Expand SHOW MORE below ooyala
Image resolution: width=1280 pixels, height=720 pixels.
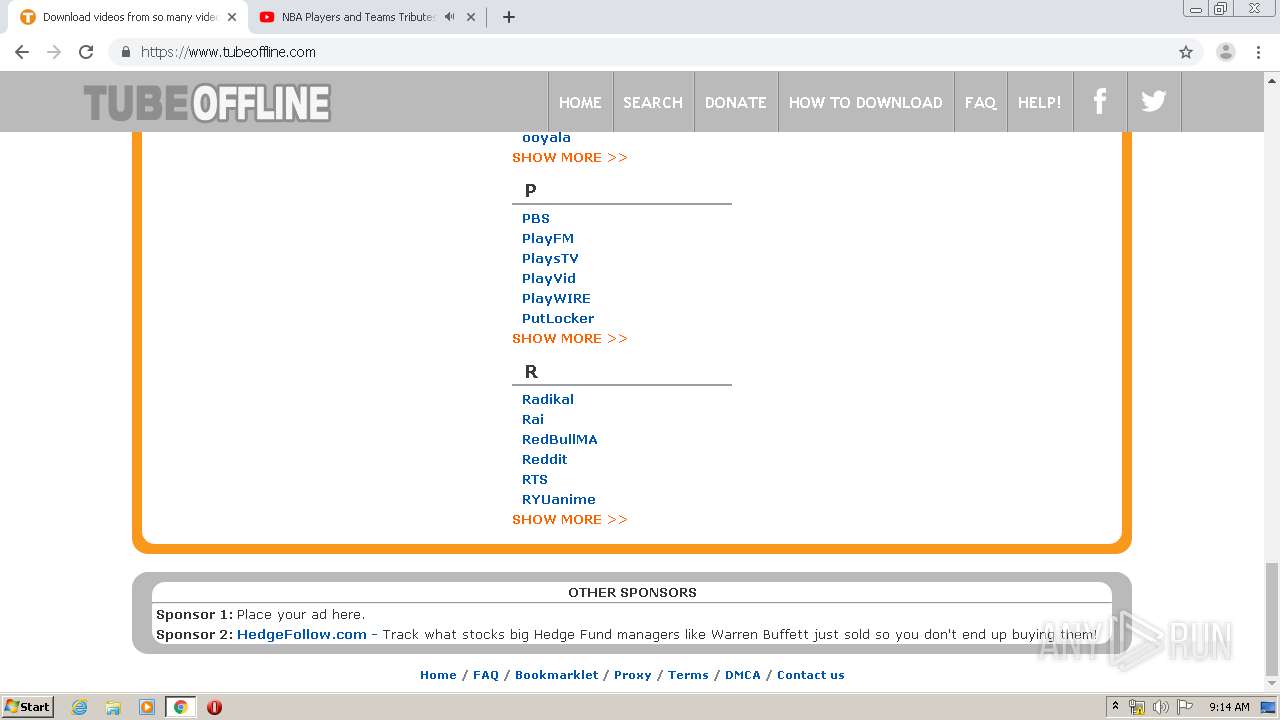pos(570,157)
